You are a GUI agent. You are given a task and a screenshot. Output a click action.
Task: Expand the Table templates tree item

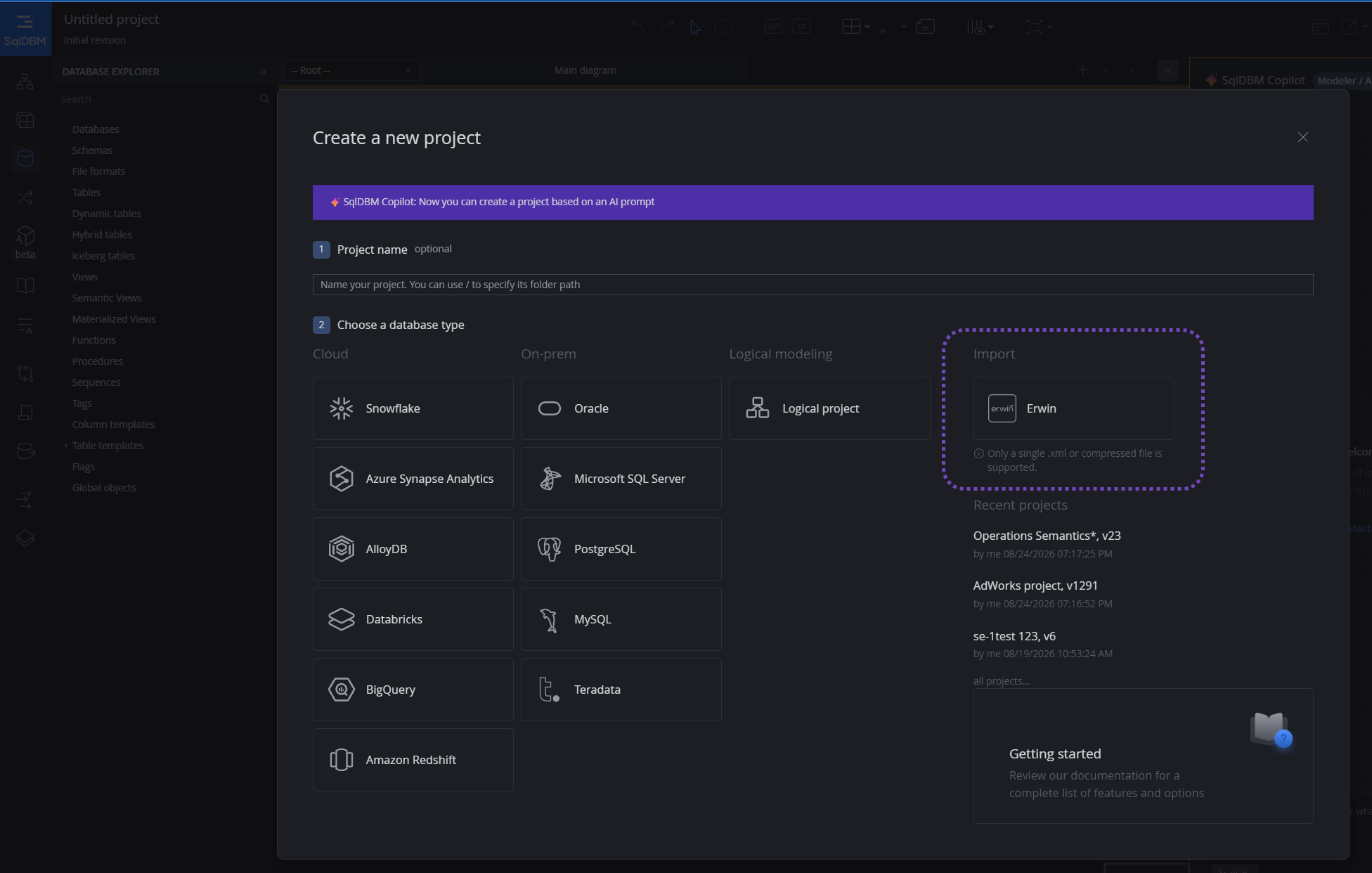66,446
